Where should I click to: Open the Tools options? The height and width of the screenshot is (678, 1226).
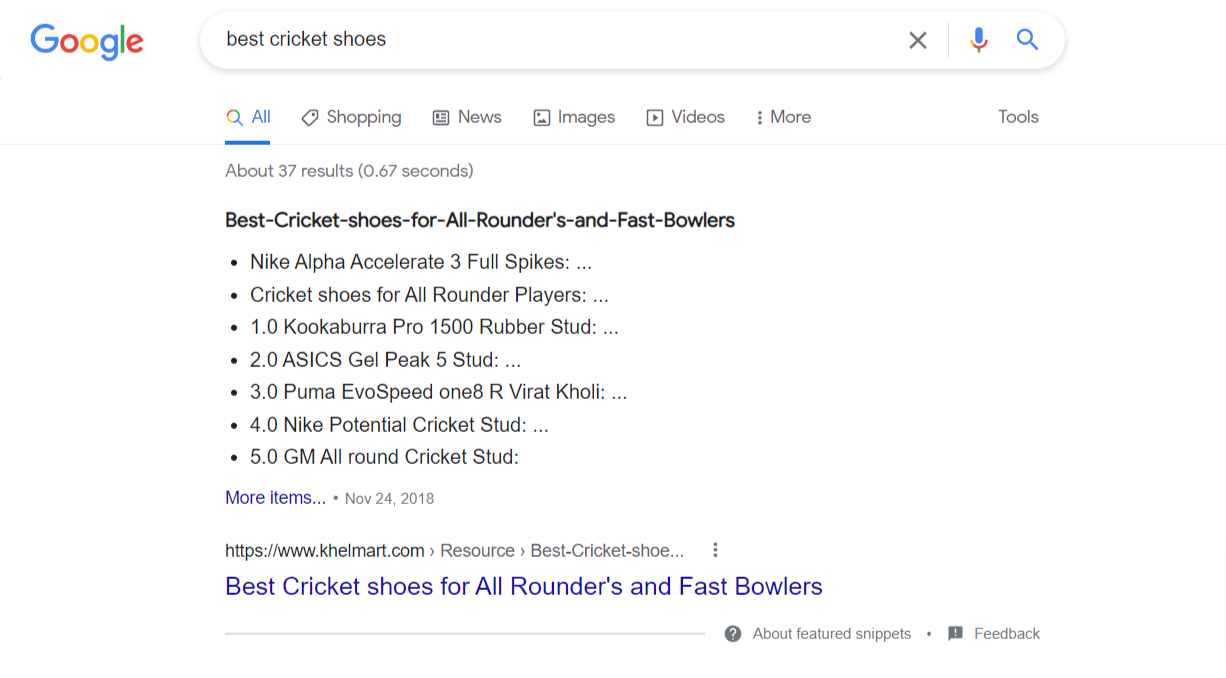coord(1018,117)
